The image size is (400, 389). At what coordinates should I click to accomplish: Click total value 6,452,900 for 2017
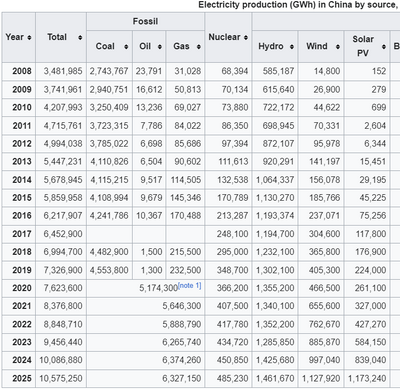[x=63, y=234]
